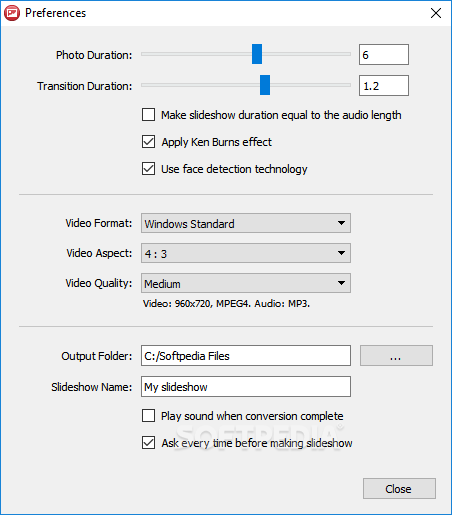Click the Video Quality dropdown arrow

(341, 283)
